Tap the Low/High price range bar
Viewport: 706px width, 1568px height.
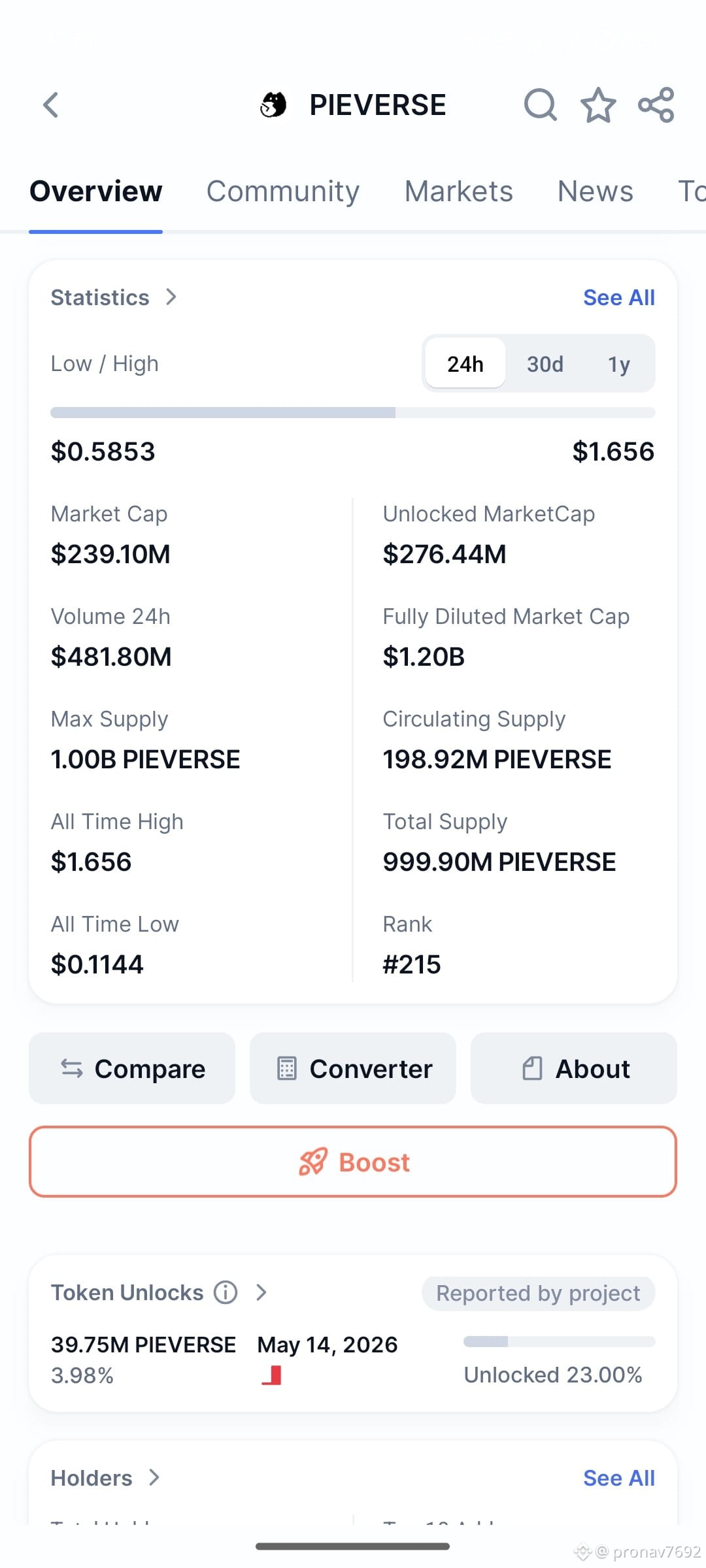353,412
